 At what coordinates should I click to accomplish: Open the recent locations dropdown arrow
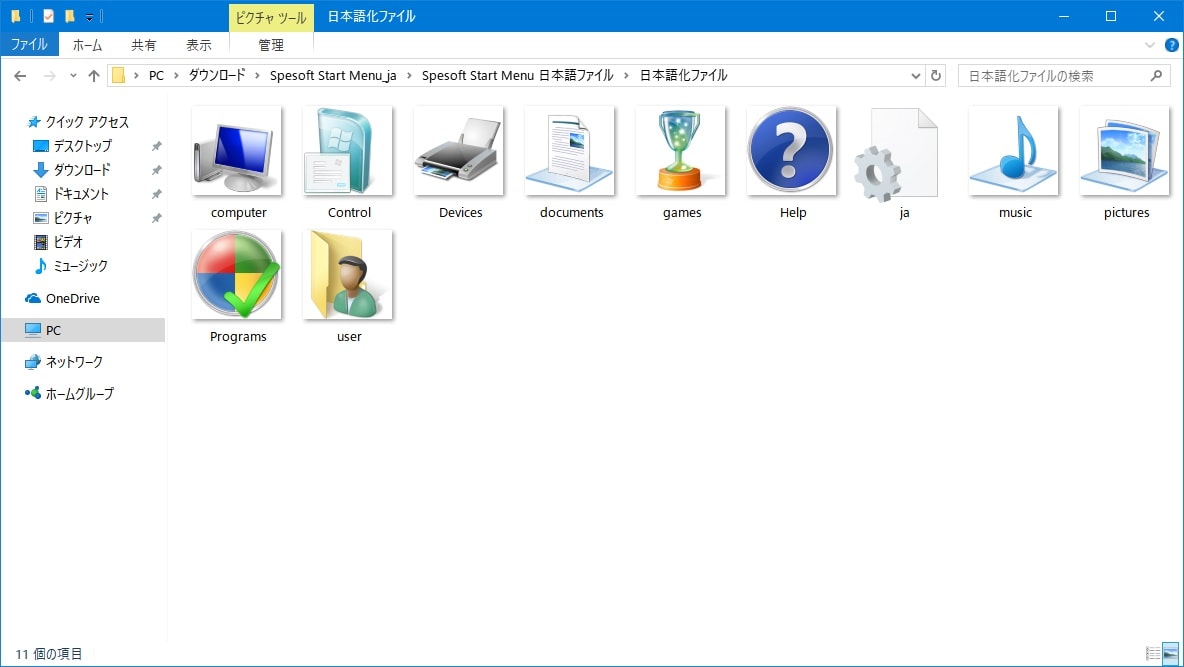tap(72, 76)
